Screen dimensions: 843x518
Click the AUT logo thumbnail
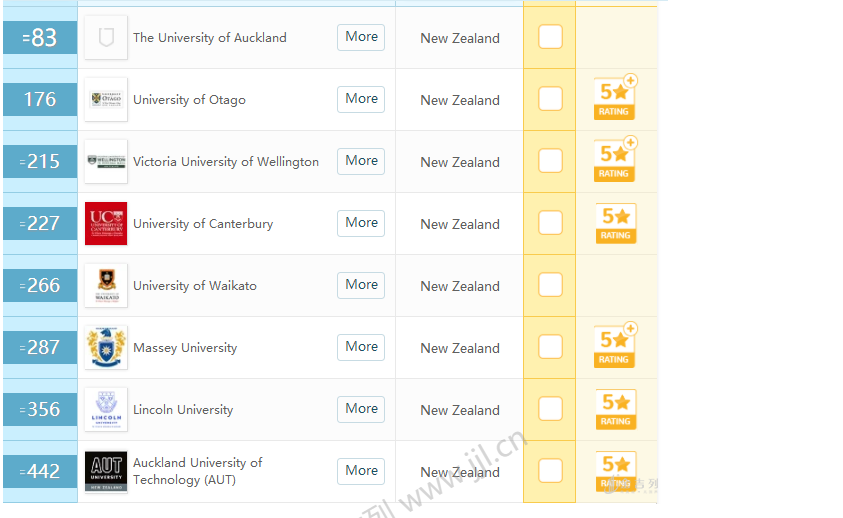click(105, 471)
